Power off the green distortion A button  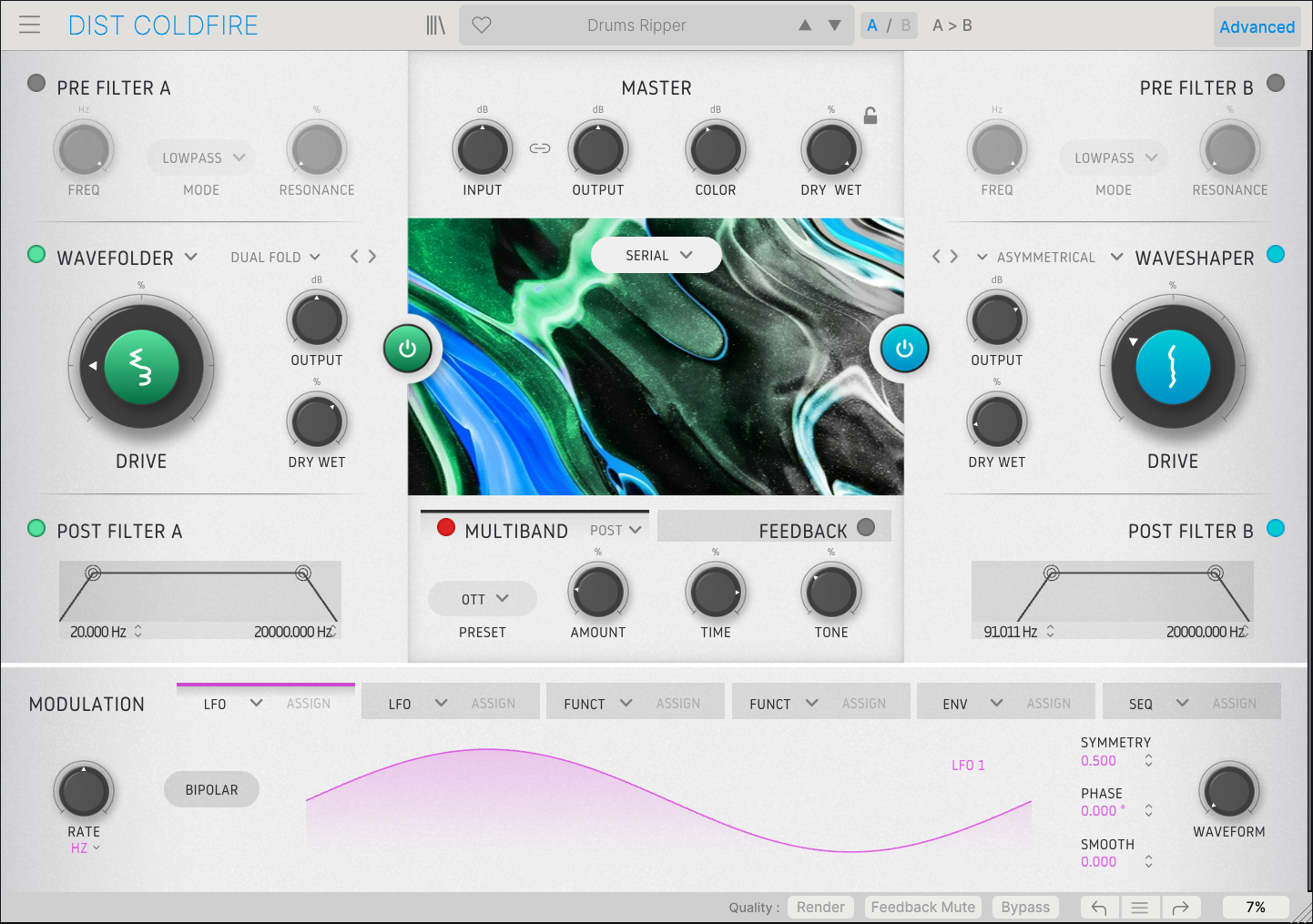click(x=407, y=349)
